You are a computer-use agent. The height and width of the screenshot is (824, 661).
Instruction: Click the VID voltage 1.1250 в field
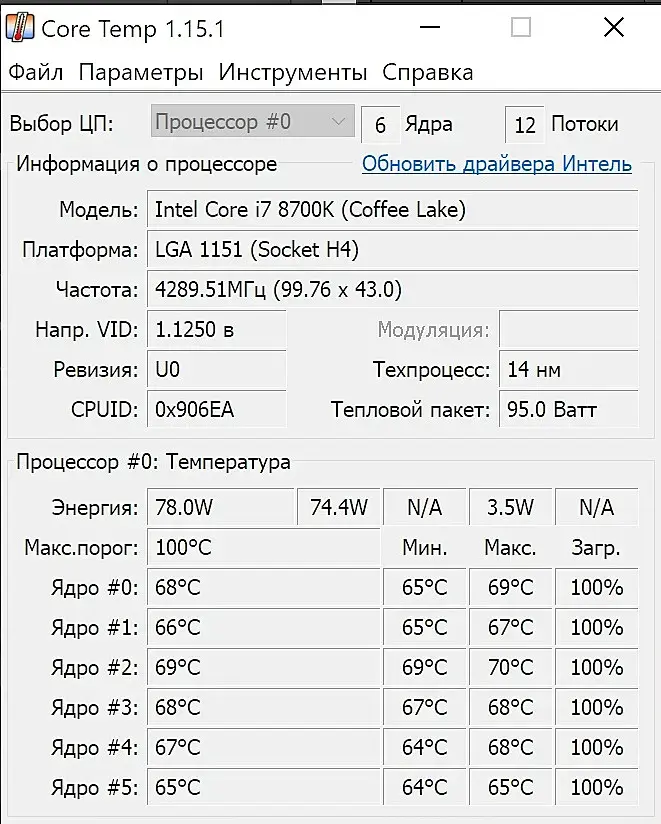pyautogui.click(x=217, y=329)
